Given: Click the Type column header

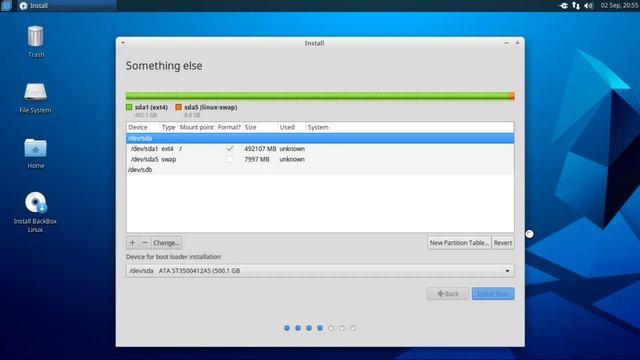Looking at the screenshot, I should point(169,127).
